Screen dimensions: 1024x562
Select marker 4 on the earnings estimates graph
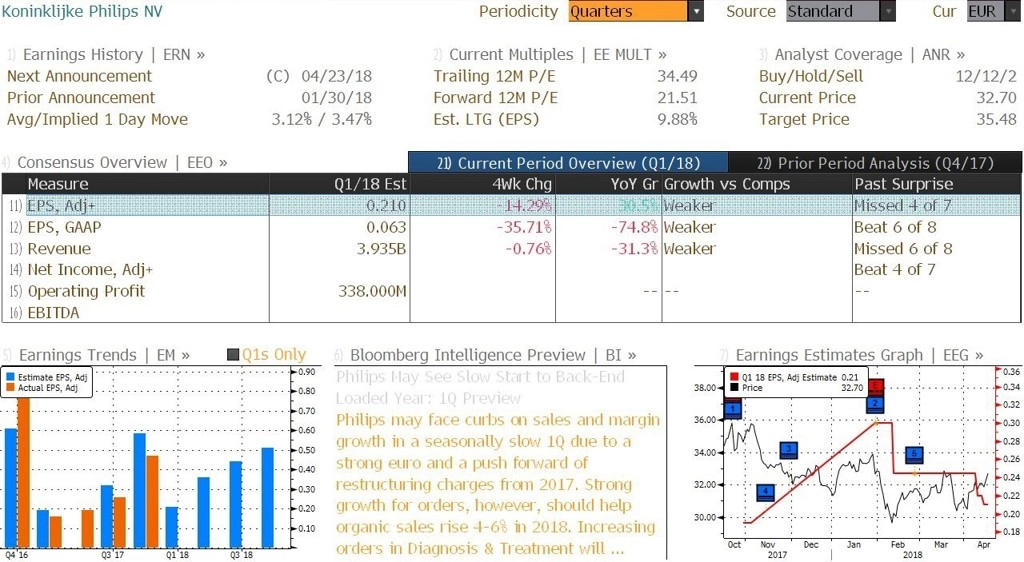tap(765, 492)
